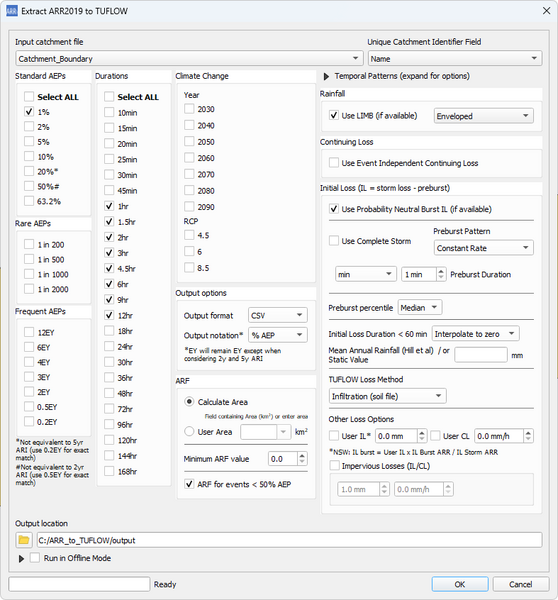
Task: Toggle ARF for events < 50% AEP
Action: point(189,484)
